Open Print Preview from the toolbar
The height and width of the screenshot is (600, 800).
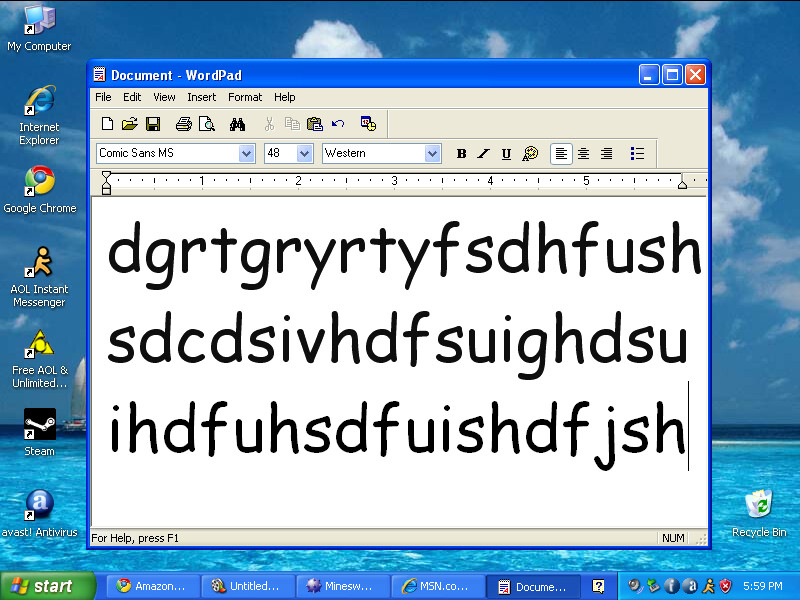[x=206, y=124]
